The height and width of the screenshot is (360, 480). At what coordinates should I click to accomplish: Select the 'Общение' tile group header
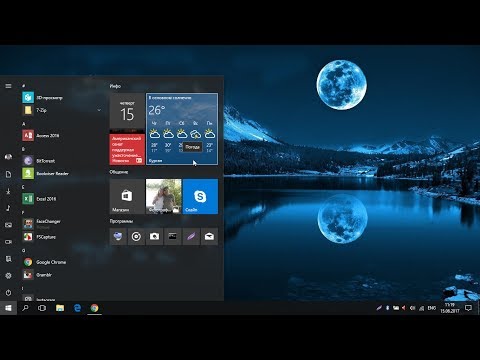[x=119, y=172]
